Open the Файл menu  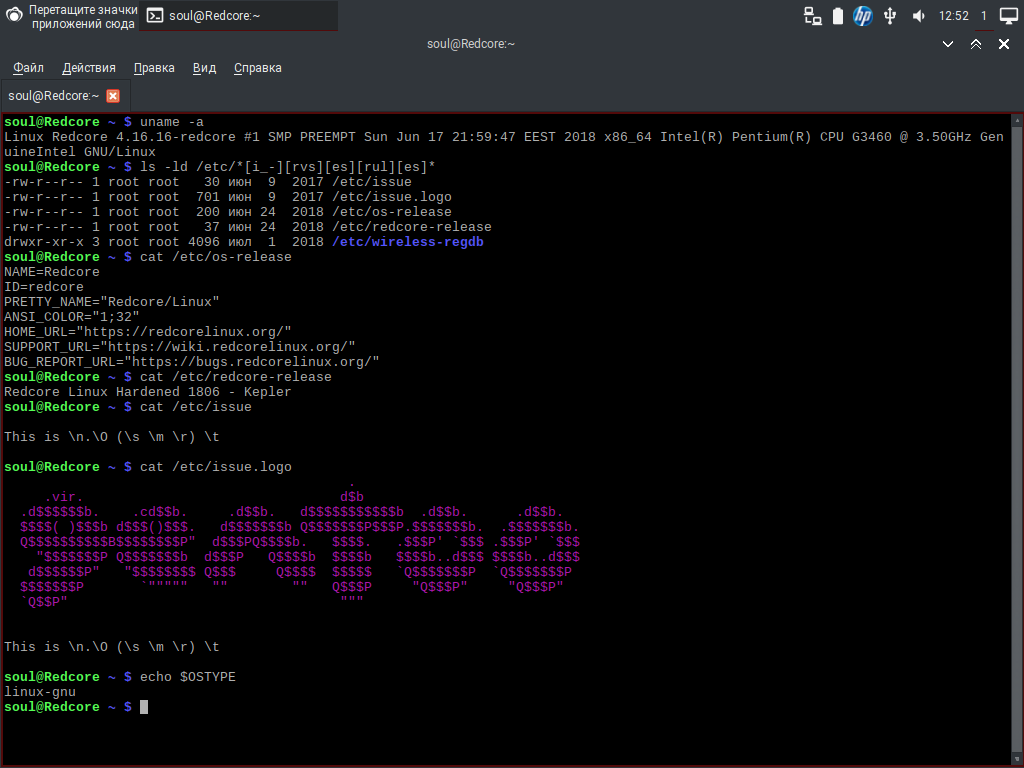29,68
